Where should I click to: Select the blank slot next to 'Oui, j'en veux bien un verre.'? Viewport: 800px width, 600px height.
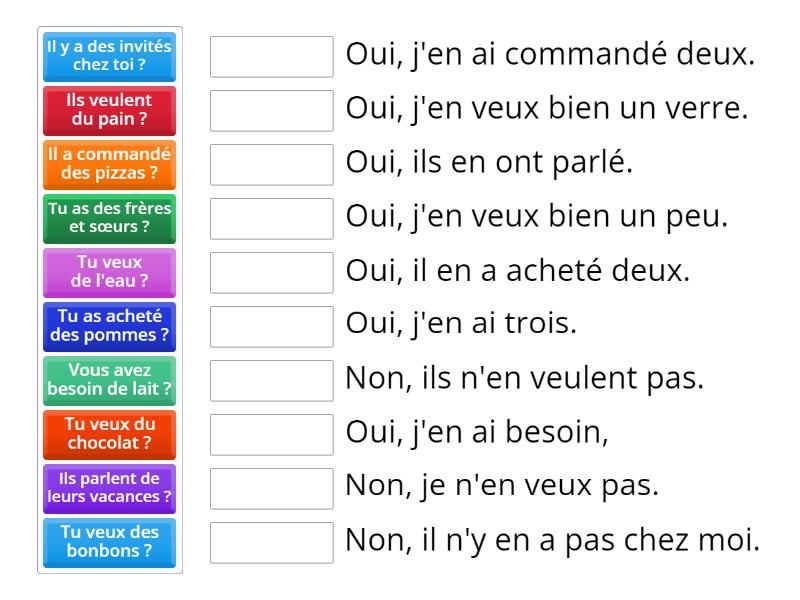[x=271, y=112]
